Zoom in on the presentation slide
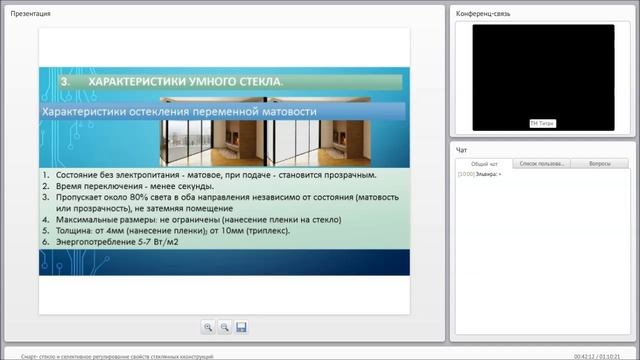Screen dimensions: 640x360 [x=208, y=327]
